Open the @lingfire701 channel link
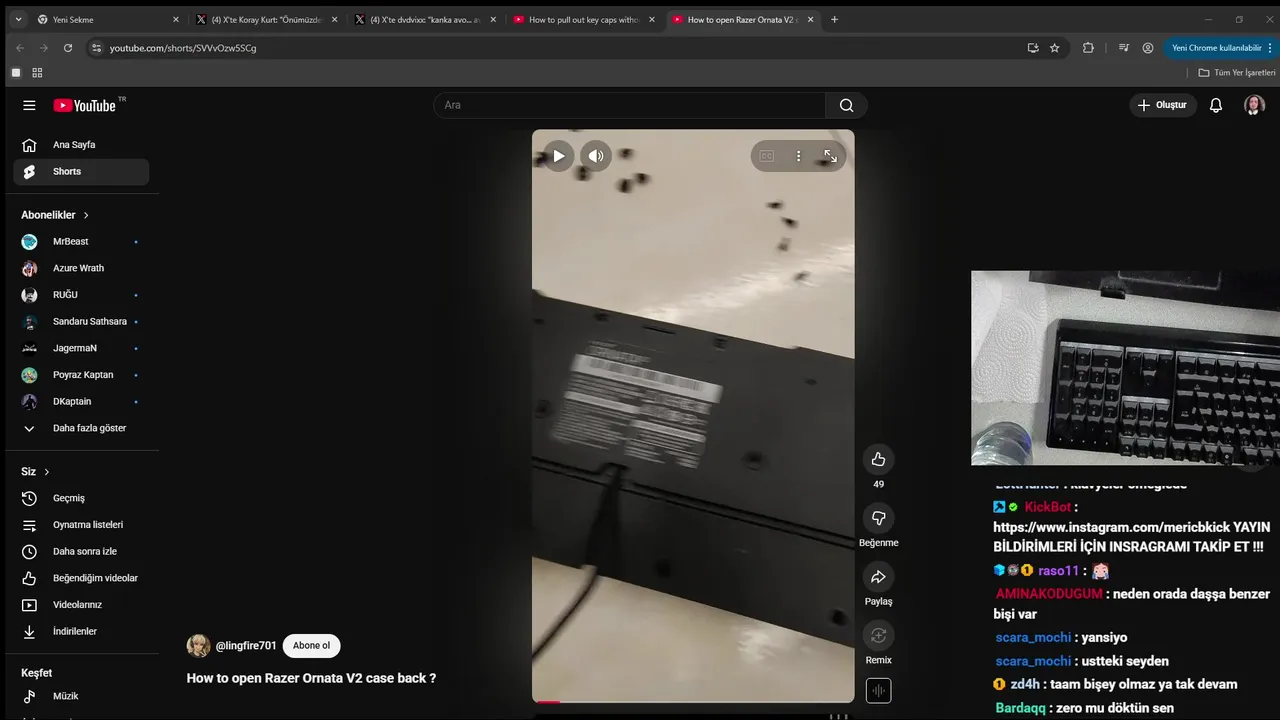Viewport: 1280px width, 720px height. [x=246, y=646]
